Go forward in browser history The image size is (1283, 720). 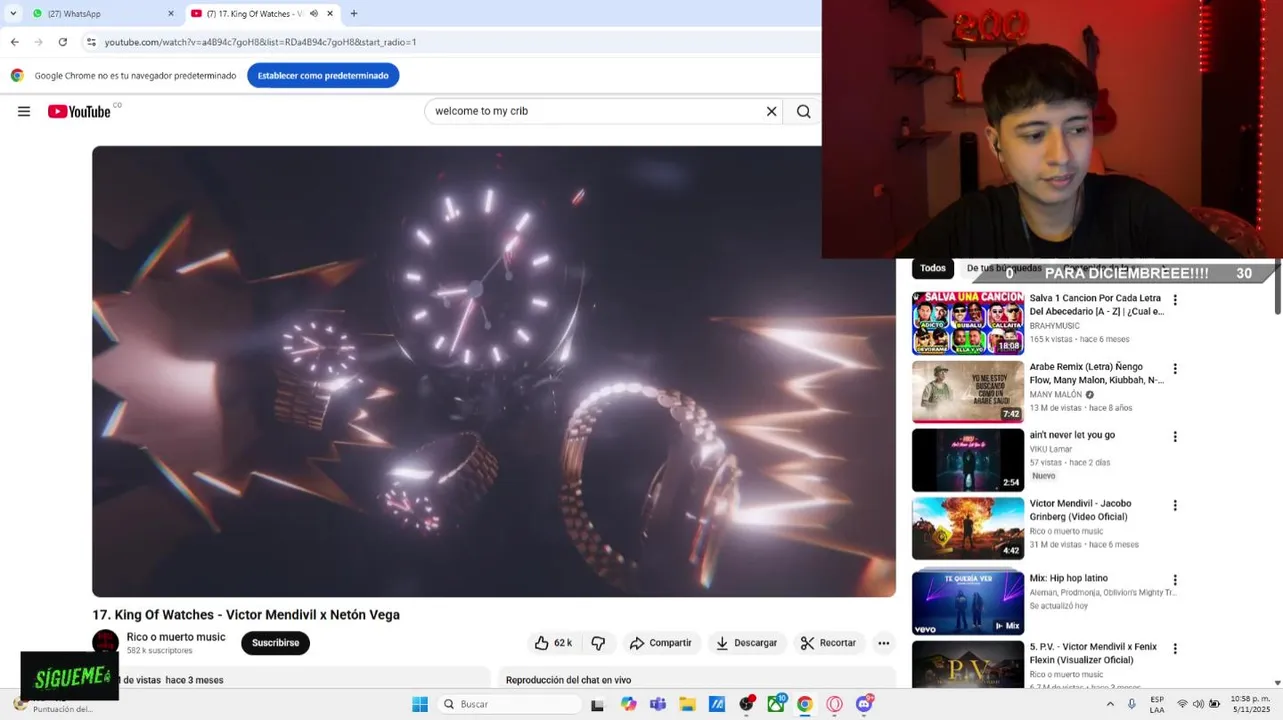pos(38,42)
